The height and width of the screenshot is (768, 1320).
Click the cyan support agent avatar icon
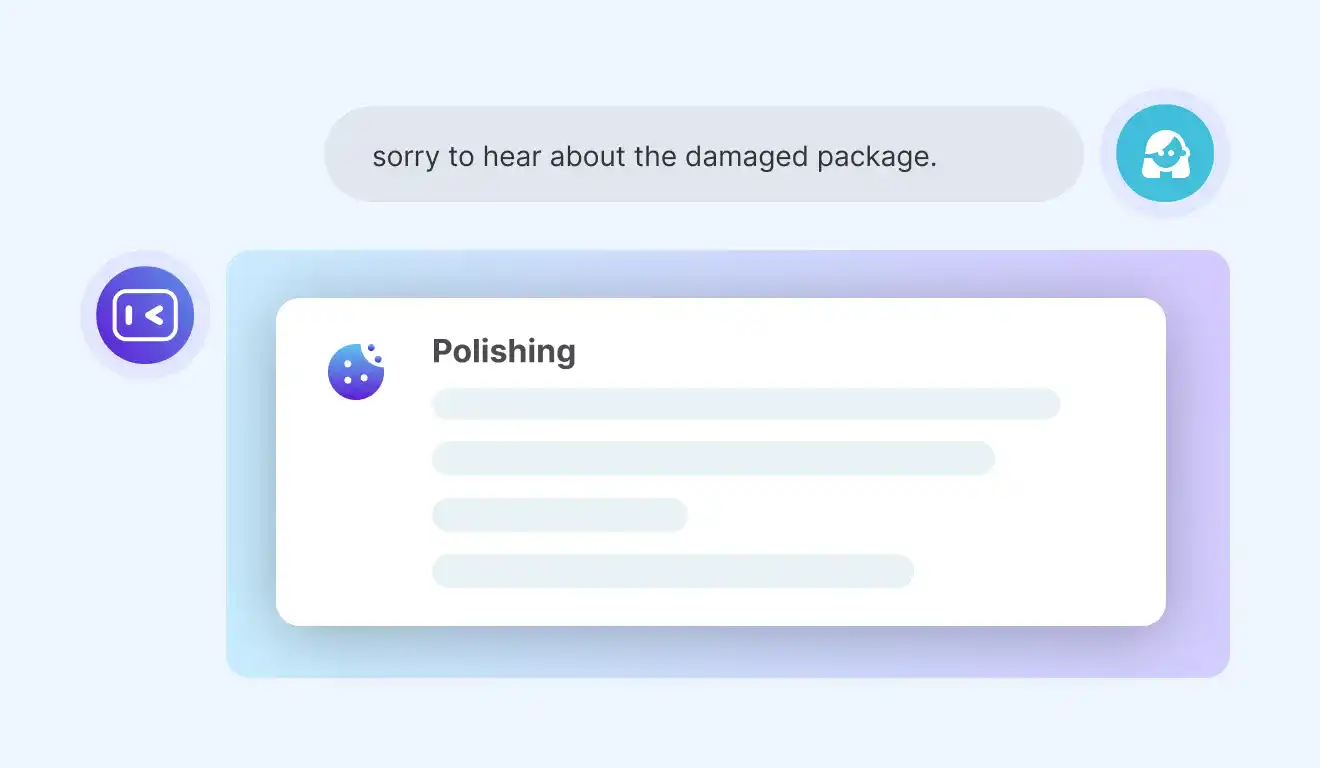[1165, 154]
